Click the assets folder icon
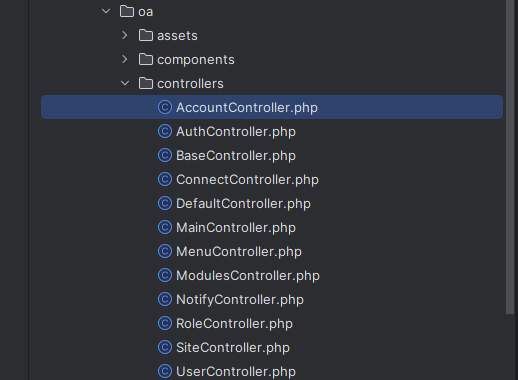The height and width of the screenshot is (380, 518). click(x=146, y=35)
